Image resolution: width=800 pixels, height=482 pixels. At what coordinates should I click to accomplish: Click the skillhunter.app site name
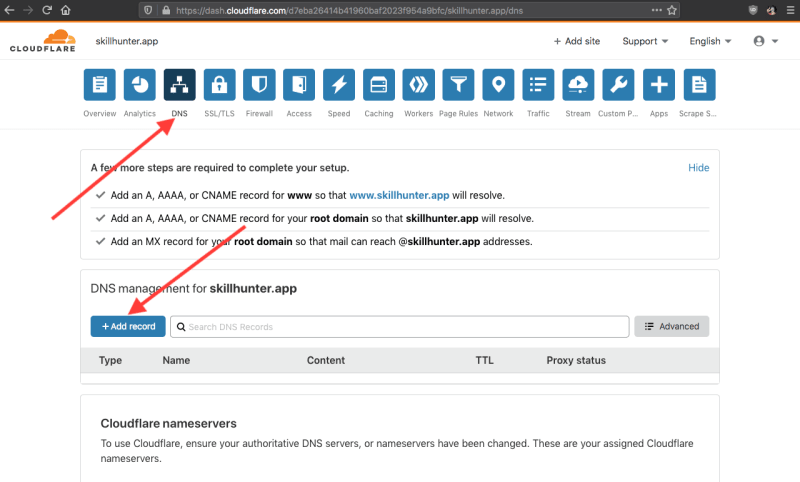127,41
